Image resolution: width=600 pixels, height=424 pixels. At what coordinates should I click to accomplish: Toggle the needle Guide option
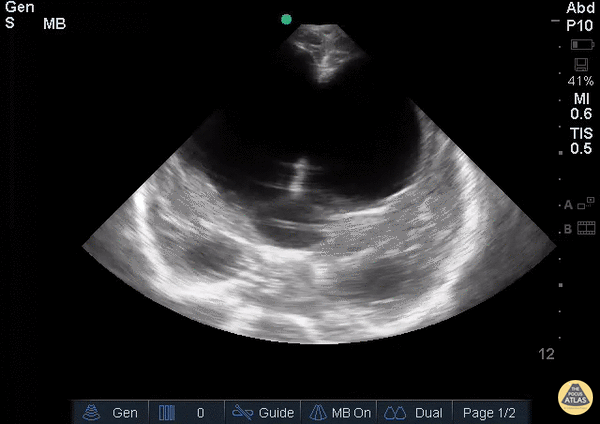point(262,413)
